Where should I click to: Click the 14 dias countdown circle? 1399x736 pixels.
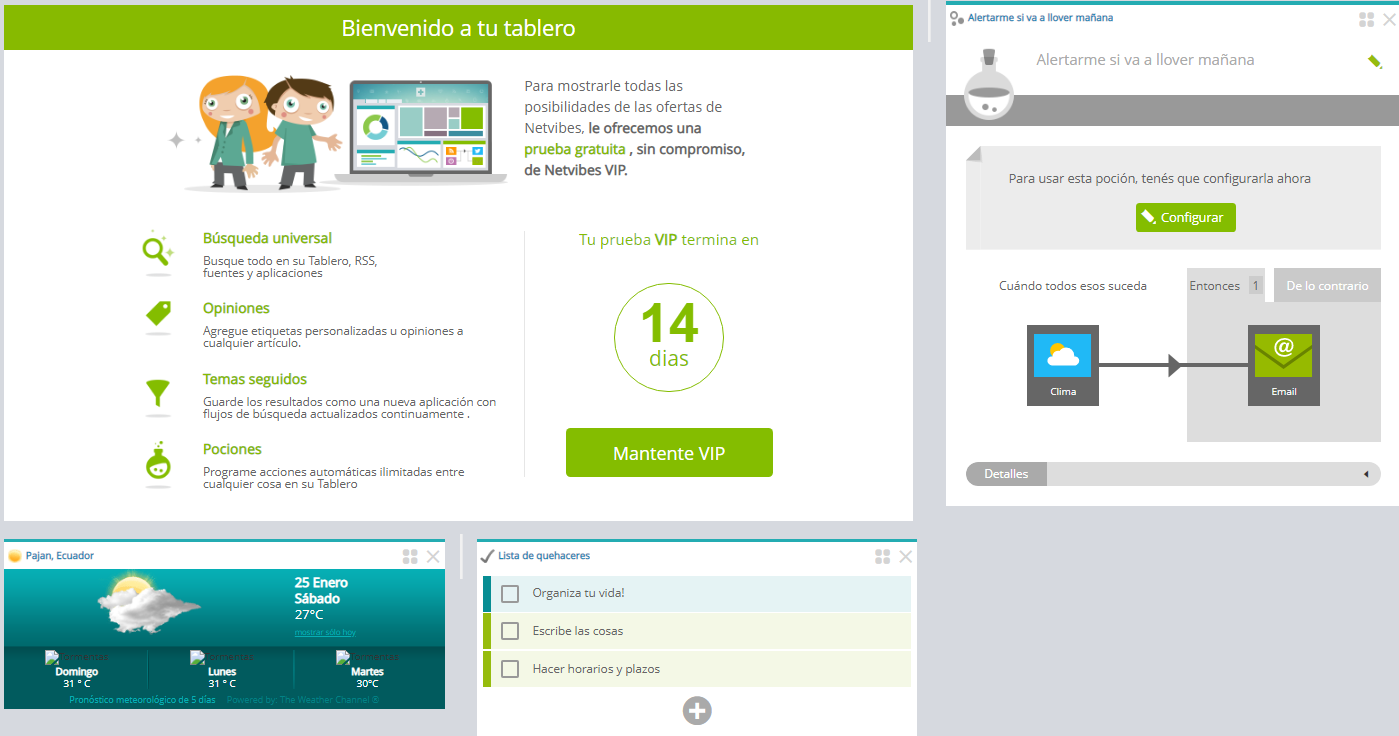point(669,336)
